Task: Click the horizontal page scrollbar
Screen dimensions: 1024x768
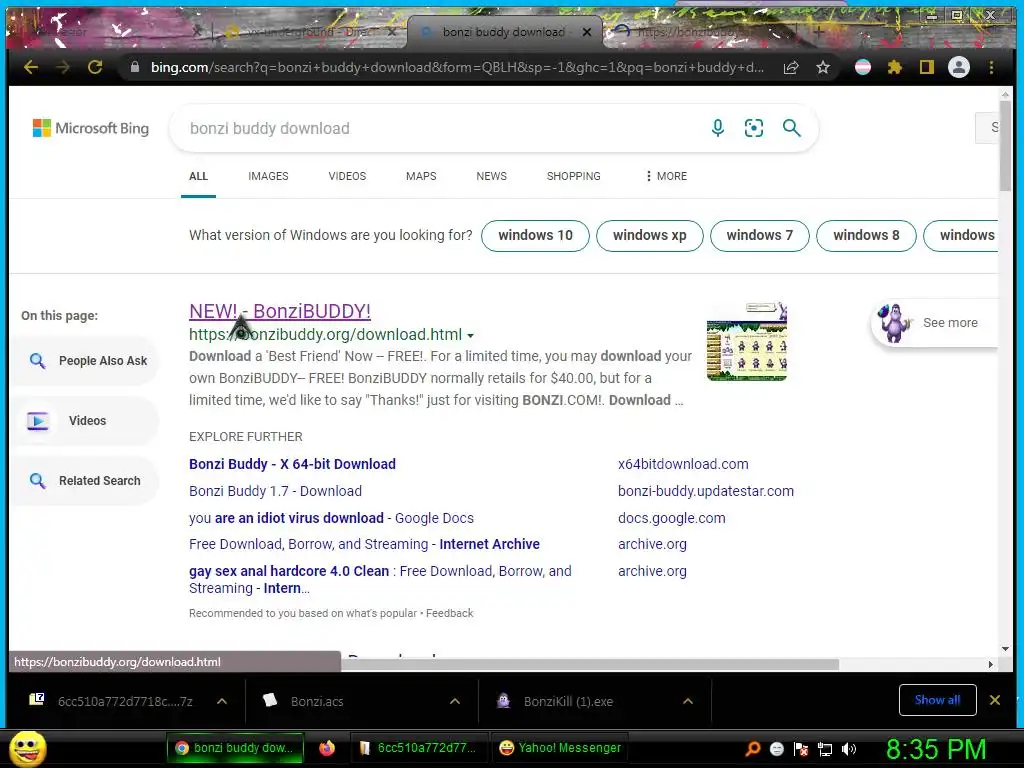Action: point(590,664)
